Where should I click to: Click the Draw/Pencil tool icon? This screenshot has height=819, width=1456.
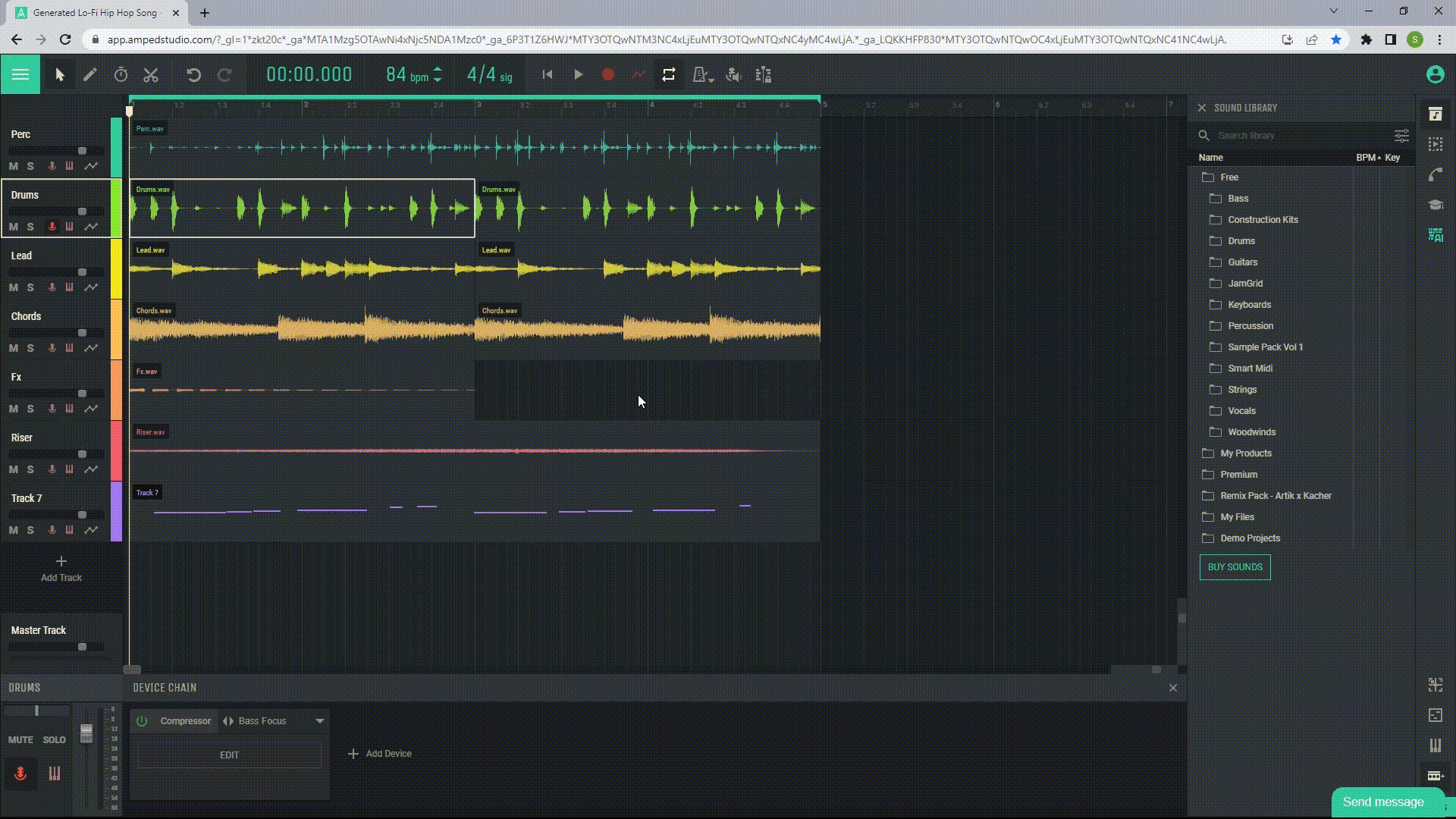tap(90, 74)
